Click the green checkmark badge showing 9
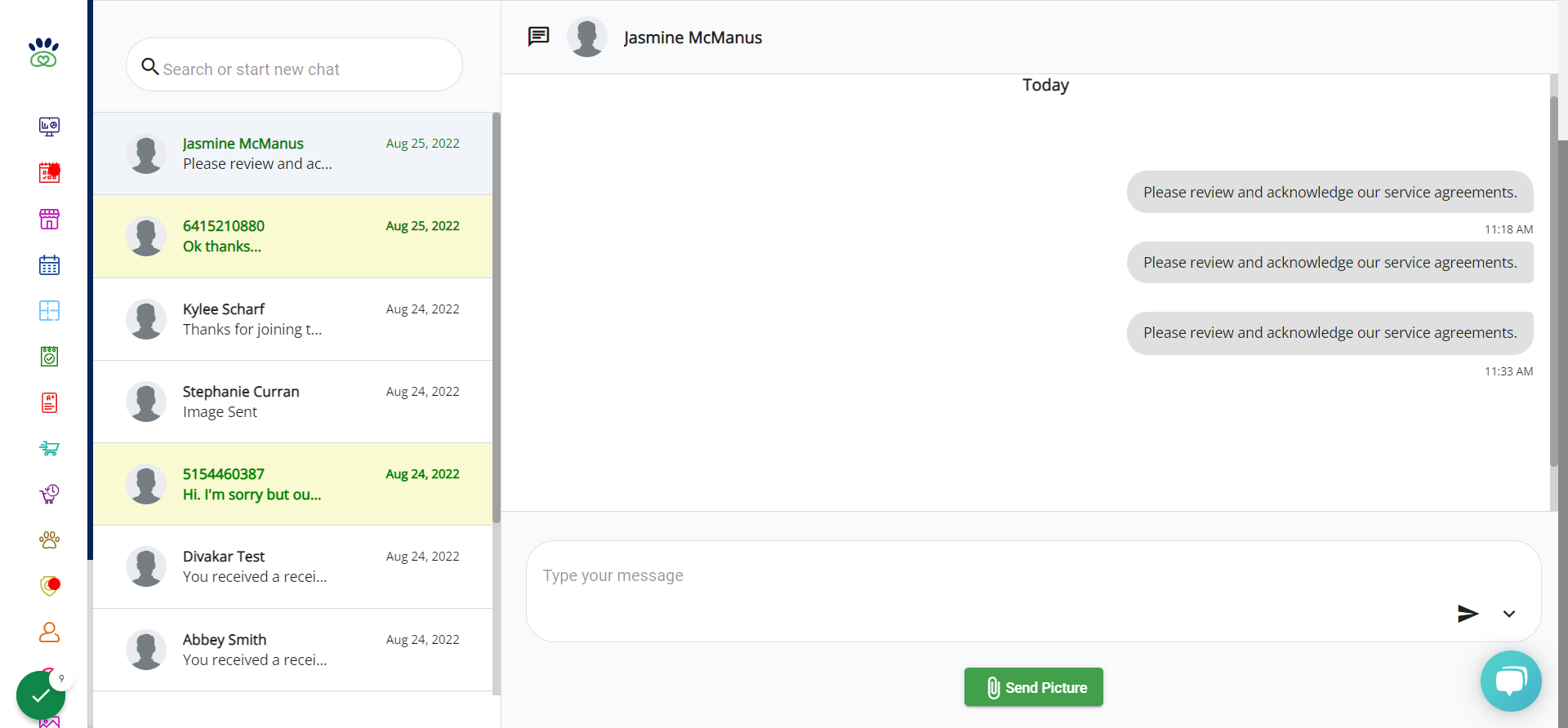 click(x=41, y=695)
